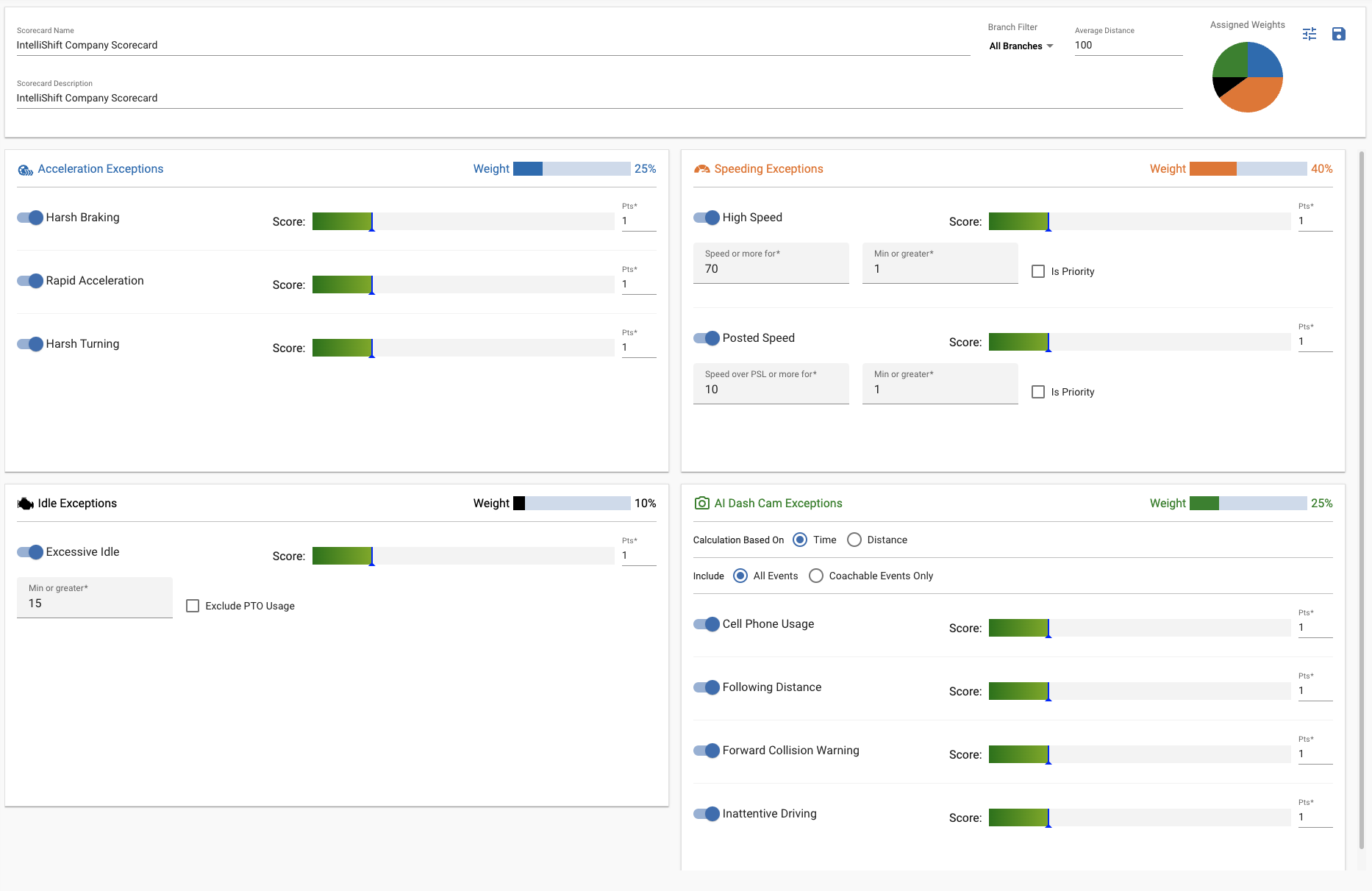The height and width of the screenshot is (891, 1372).
Task: Click the Speeding Exceptions weight bar
Action: (1248, 169)
